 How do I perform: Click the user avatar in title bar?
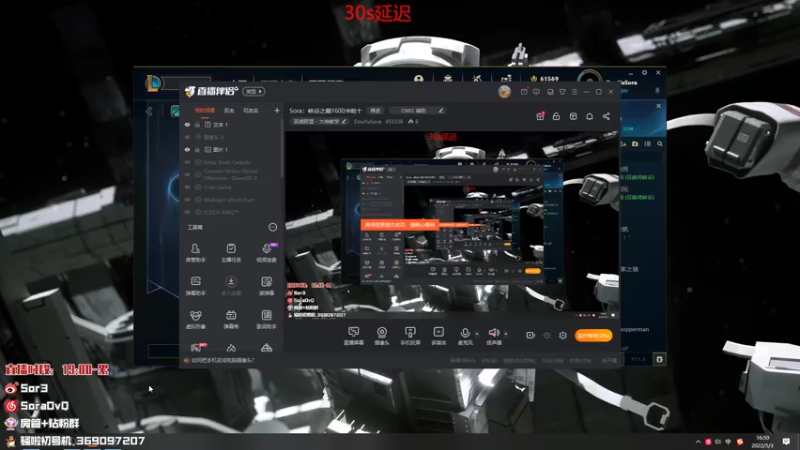504,92
